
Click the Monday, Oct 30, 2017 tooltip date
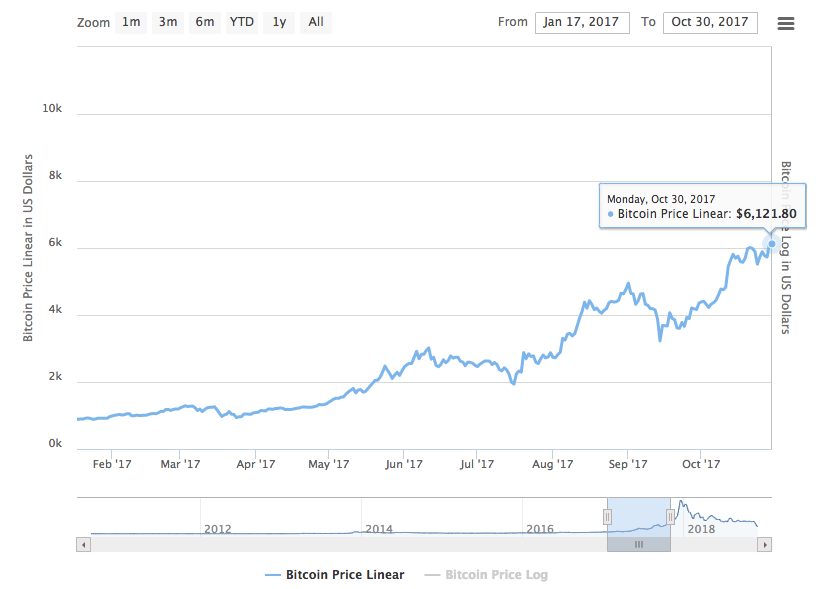click(661, 199)
